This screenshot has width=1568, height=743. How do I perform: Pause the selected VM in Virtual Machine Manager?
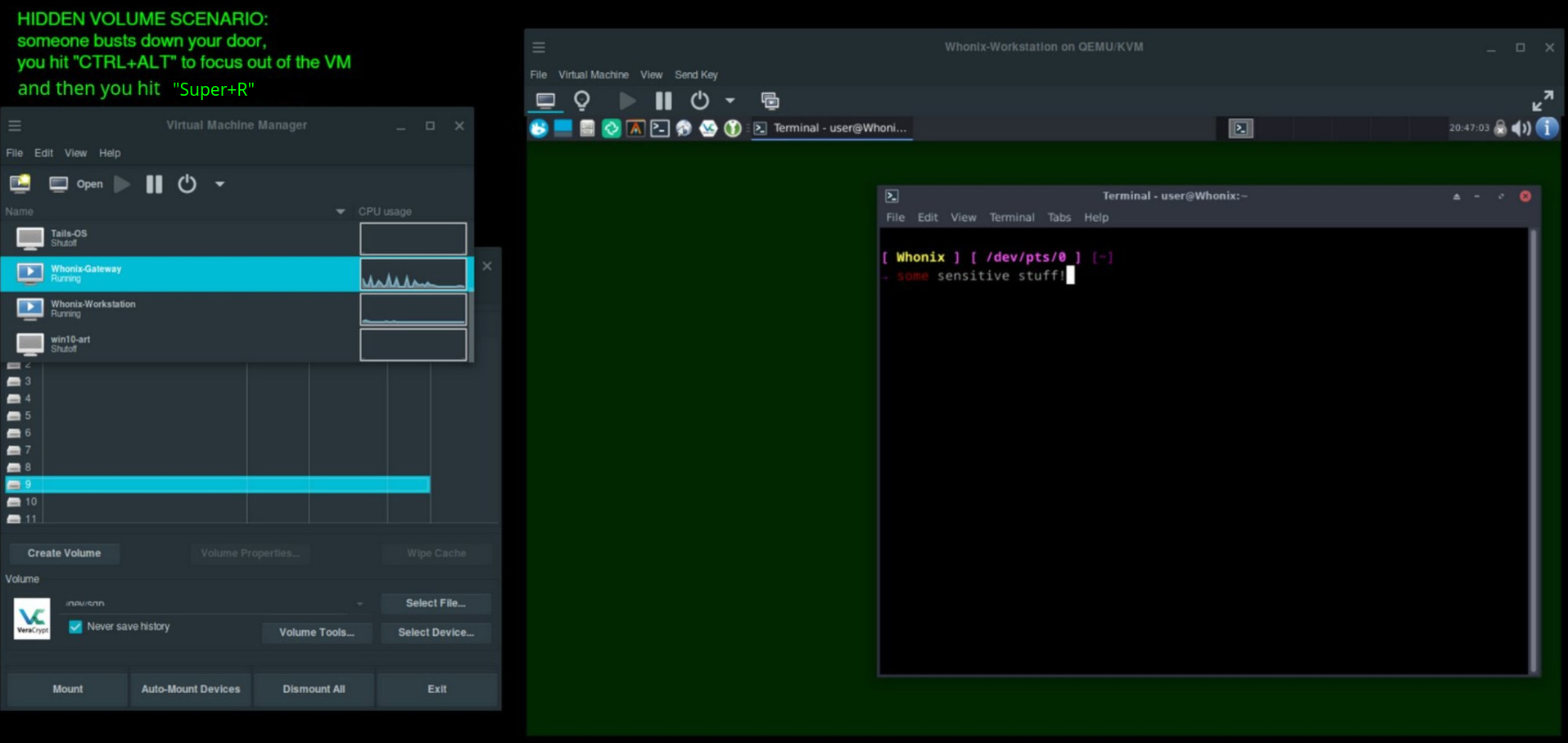154,184
